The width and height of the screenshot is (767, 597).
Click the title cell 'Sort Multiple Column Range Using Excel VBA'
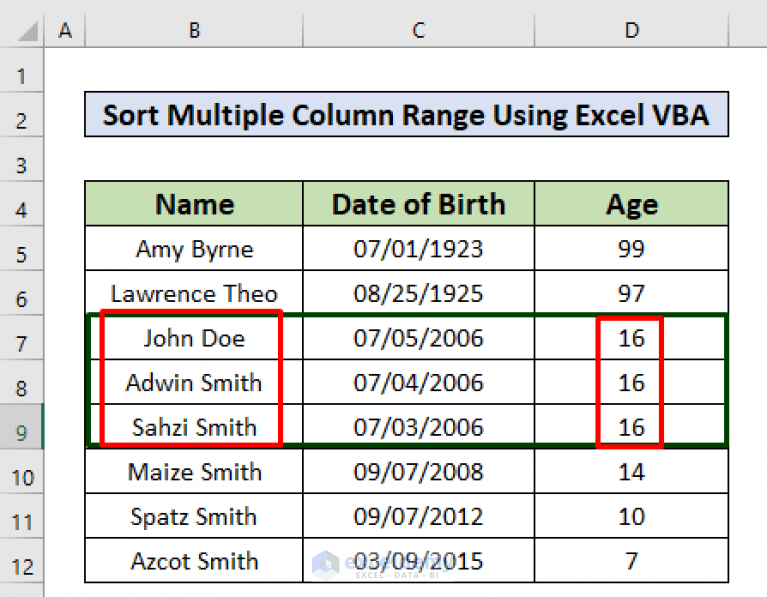coord(406,115)
